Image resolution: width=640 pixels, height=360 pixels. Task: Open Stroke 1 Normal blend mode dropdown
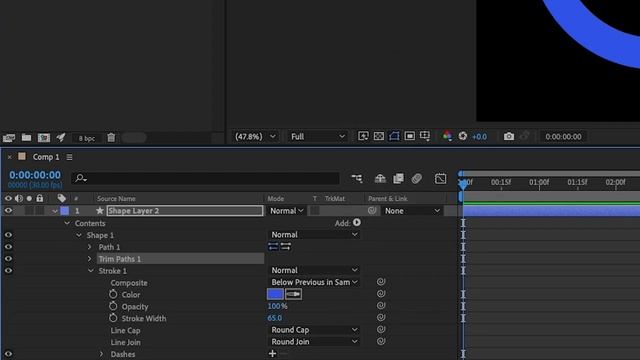(x=313, y=270)
